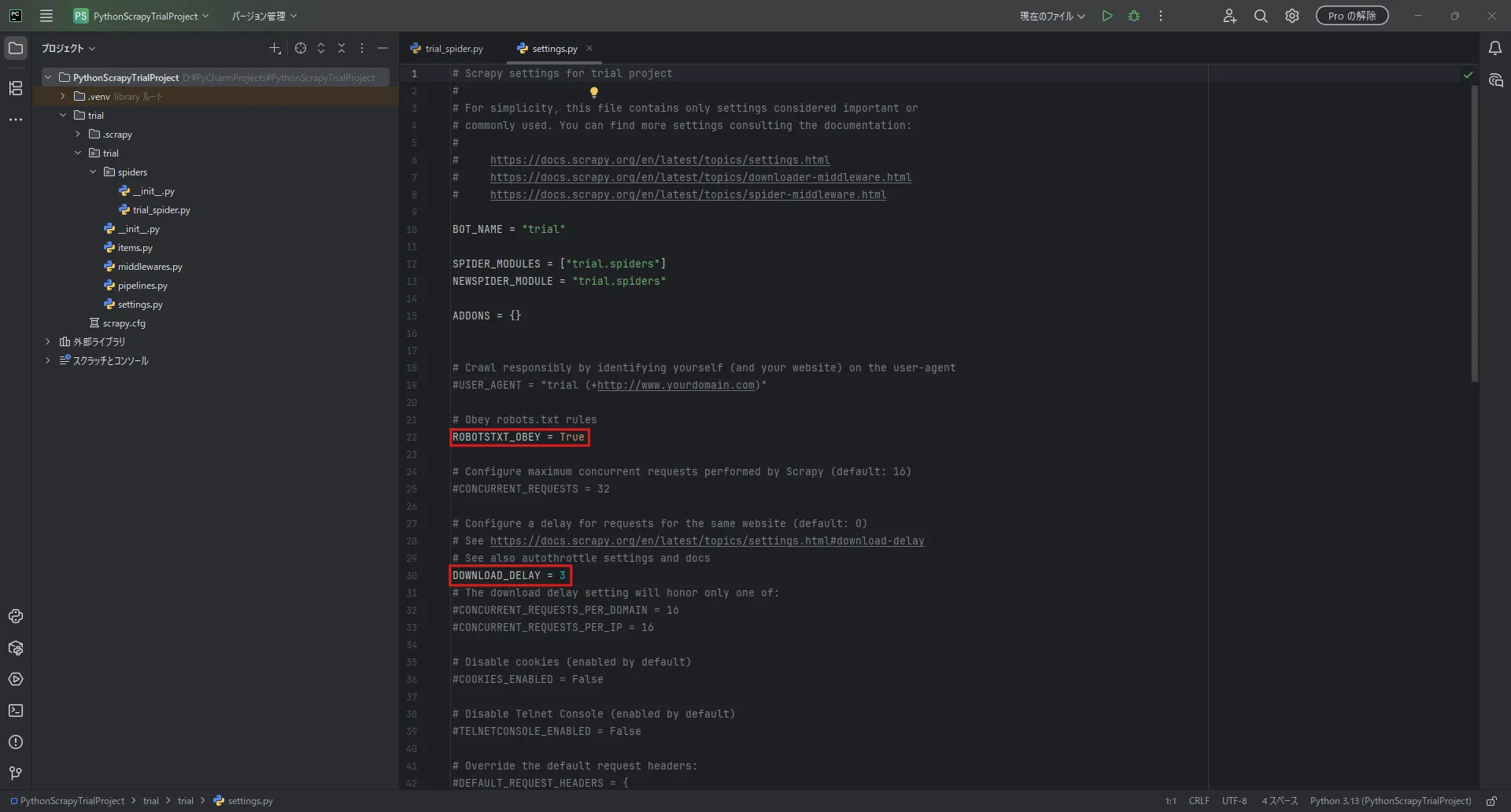
Task: Run the current file with the play icon
Action: (x=1107, y=16)
